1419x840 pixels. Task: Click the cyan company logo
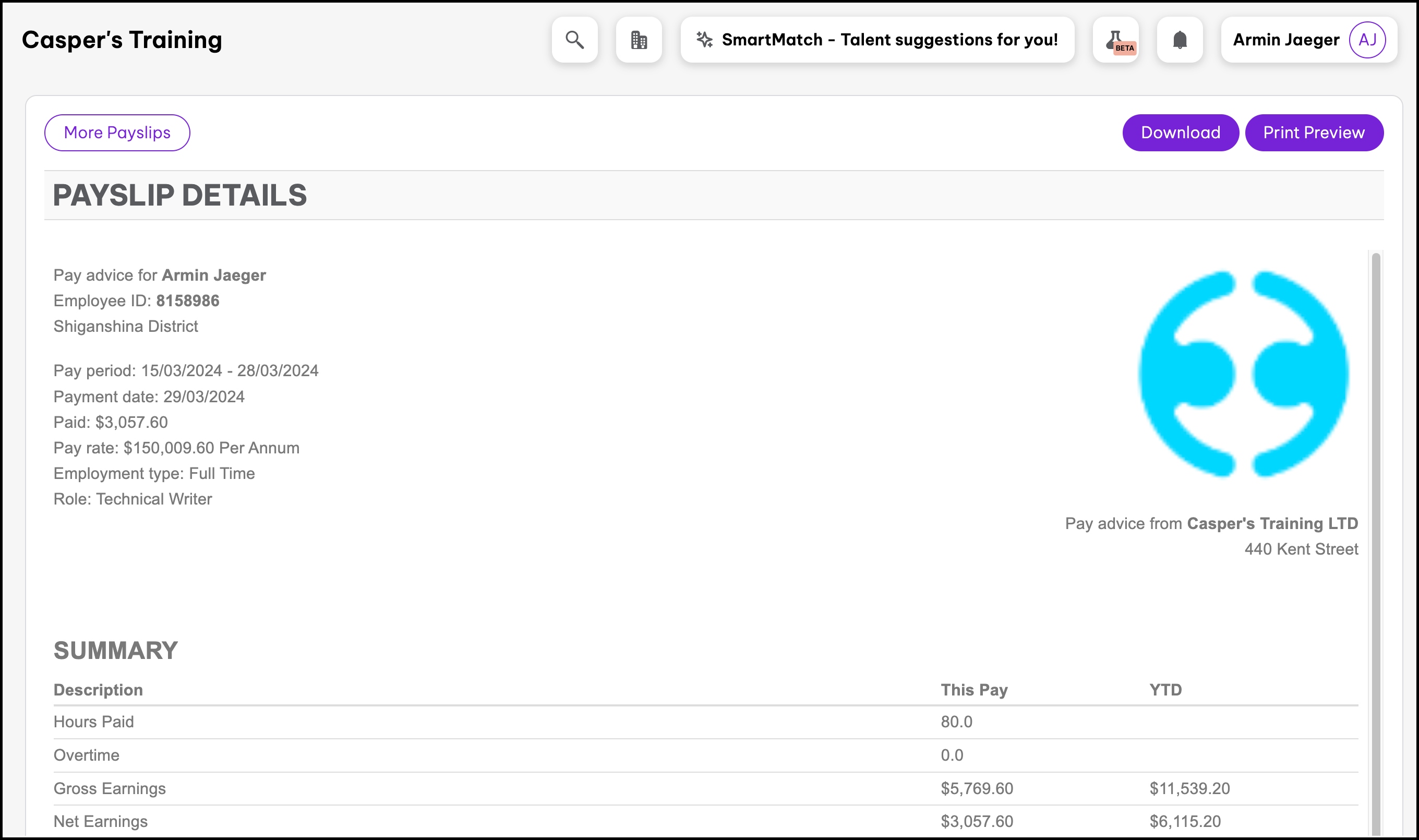pyautogui.click(x=1244, y=374)
